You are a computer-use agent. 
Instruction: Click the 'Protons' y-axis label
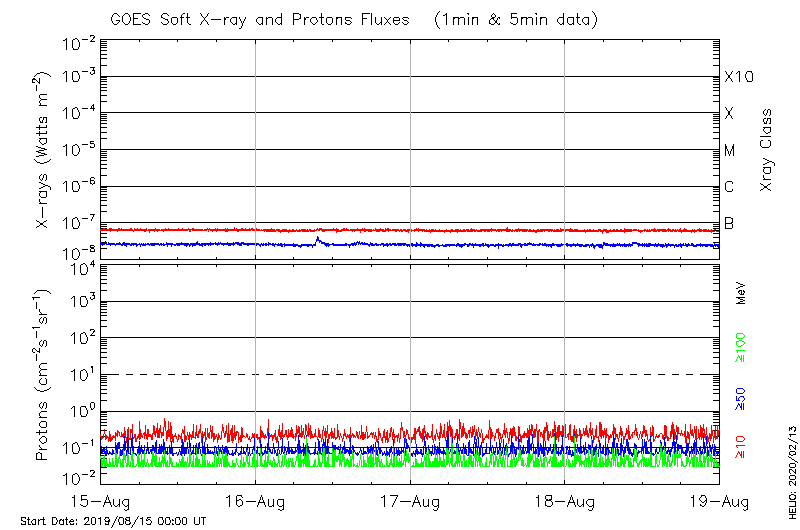point(44,375)
